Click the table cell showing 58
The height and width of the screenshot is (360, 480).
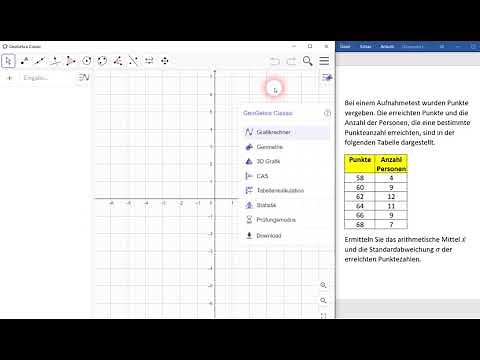[360, 178]
